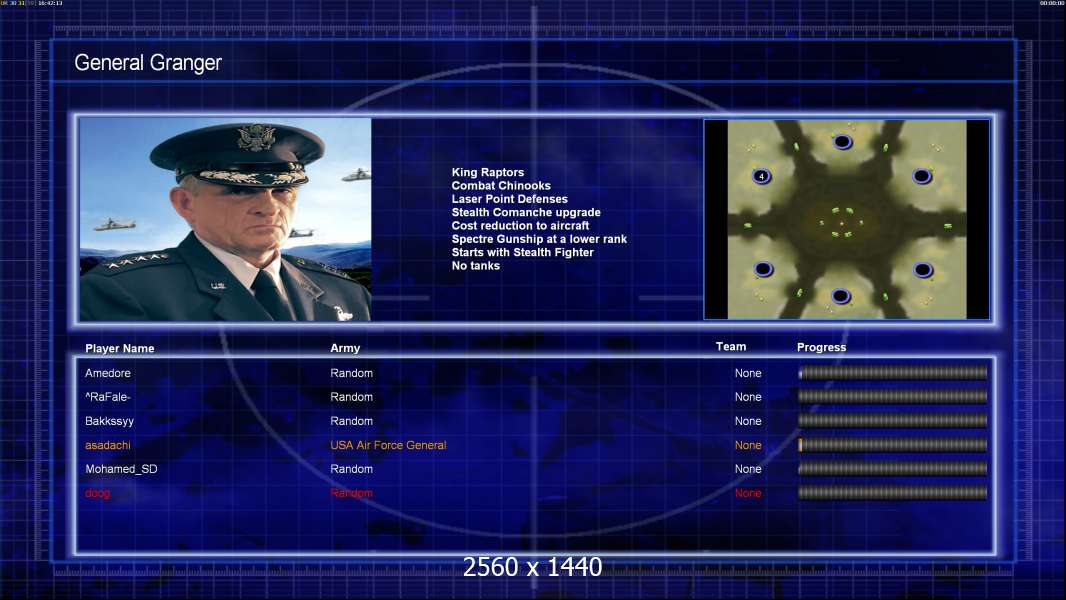The image size is (1066, 600).
Task: Click USA Air Force General army text
Action: click(388, 445)
